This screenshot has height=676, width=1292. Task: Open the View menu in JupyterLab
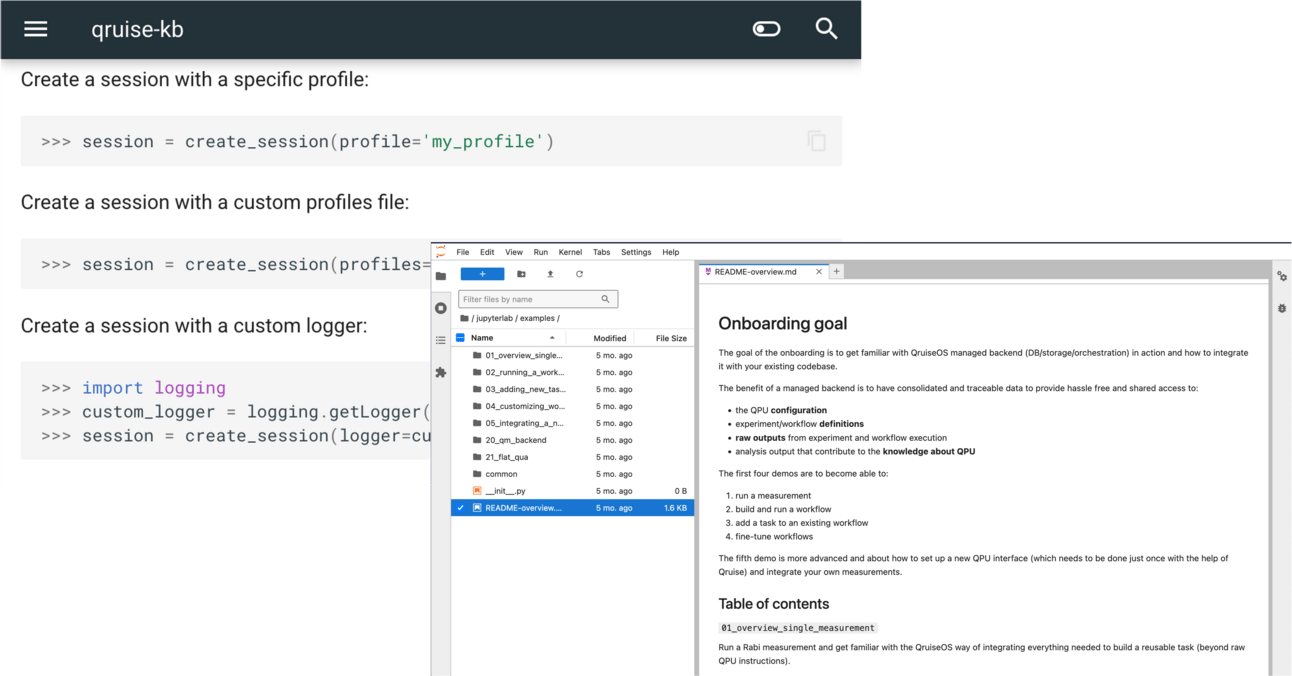pos(514,252)
